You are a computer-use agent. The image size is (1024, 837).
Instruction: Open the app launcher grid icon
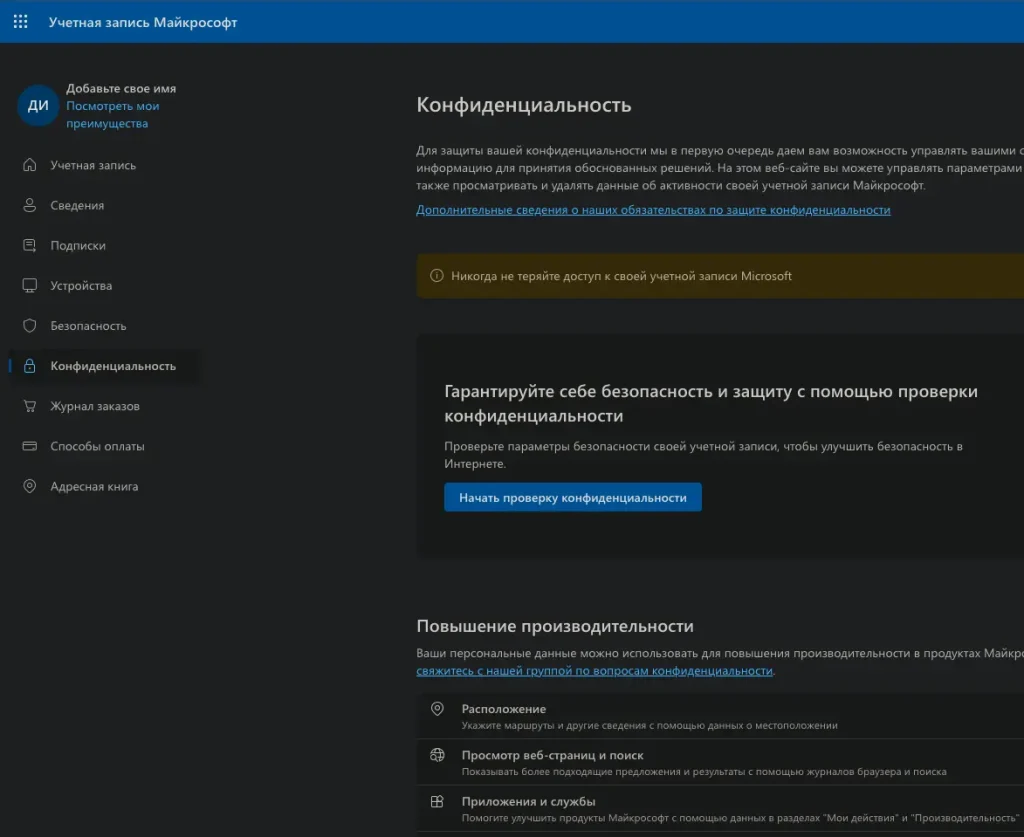(20, 22)
